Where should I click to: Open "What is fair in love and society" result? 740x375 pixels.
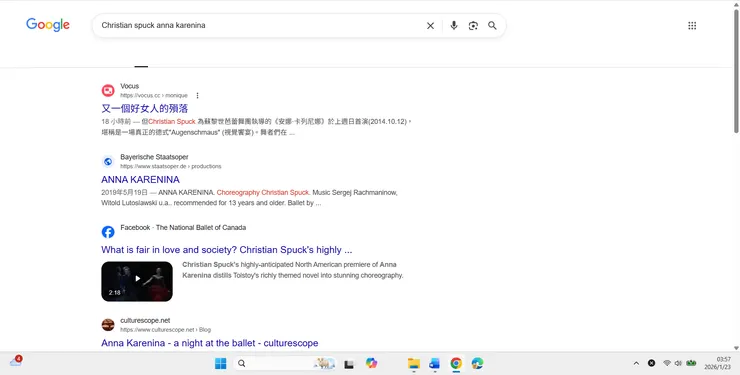[227, 250]
